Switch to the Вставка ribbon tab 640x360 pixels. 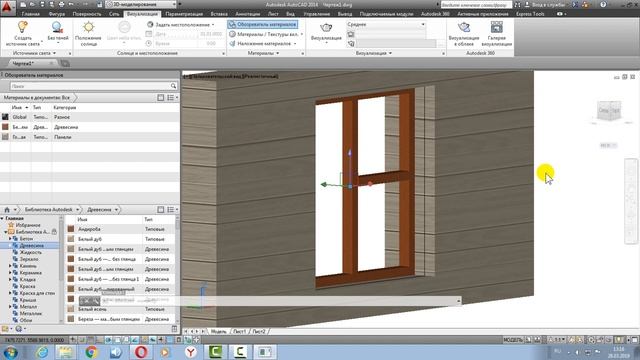tap(219, 14)
